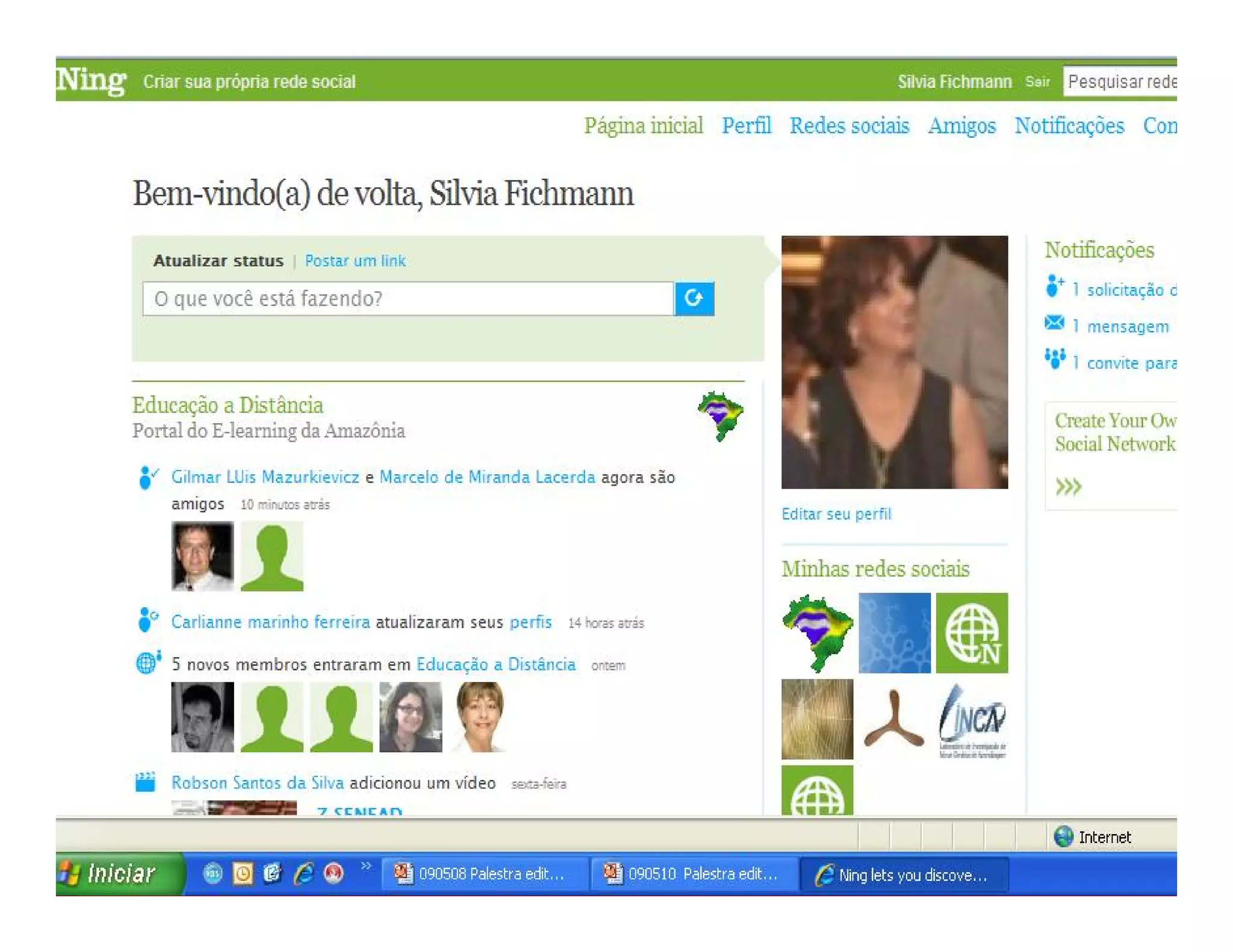Open Editar seu perfil link
The width and height of the screenshot is (1233, 952).
(836, 514)
